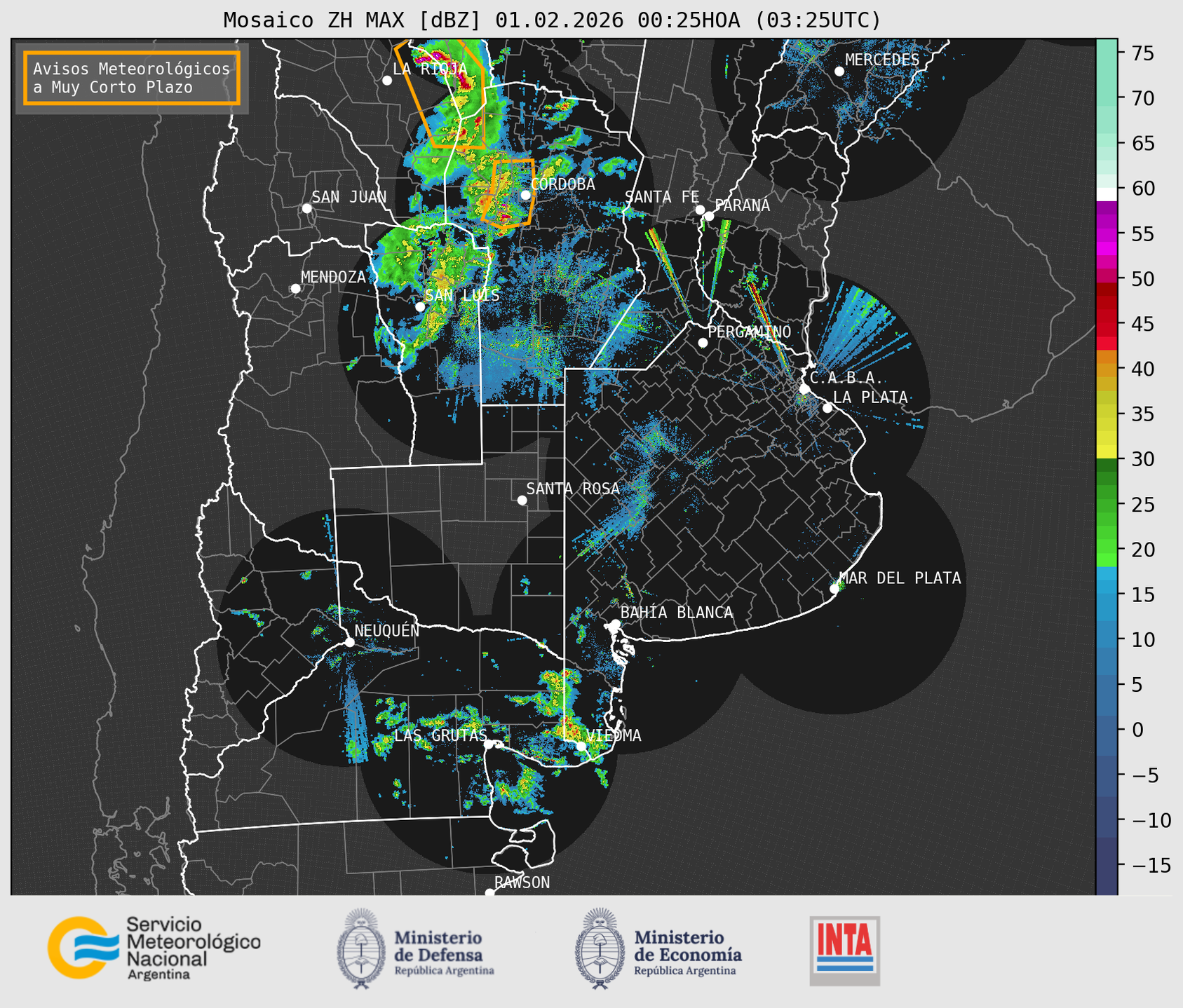1183x1008 pixels.
Task: Click the SANTA ROSA city label
Action: click(x=573, y=489)
